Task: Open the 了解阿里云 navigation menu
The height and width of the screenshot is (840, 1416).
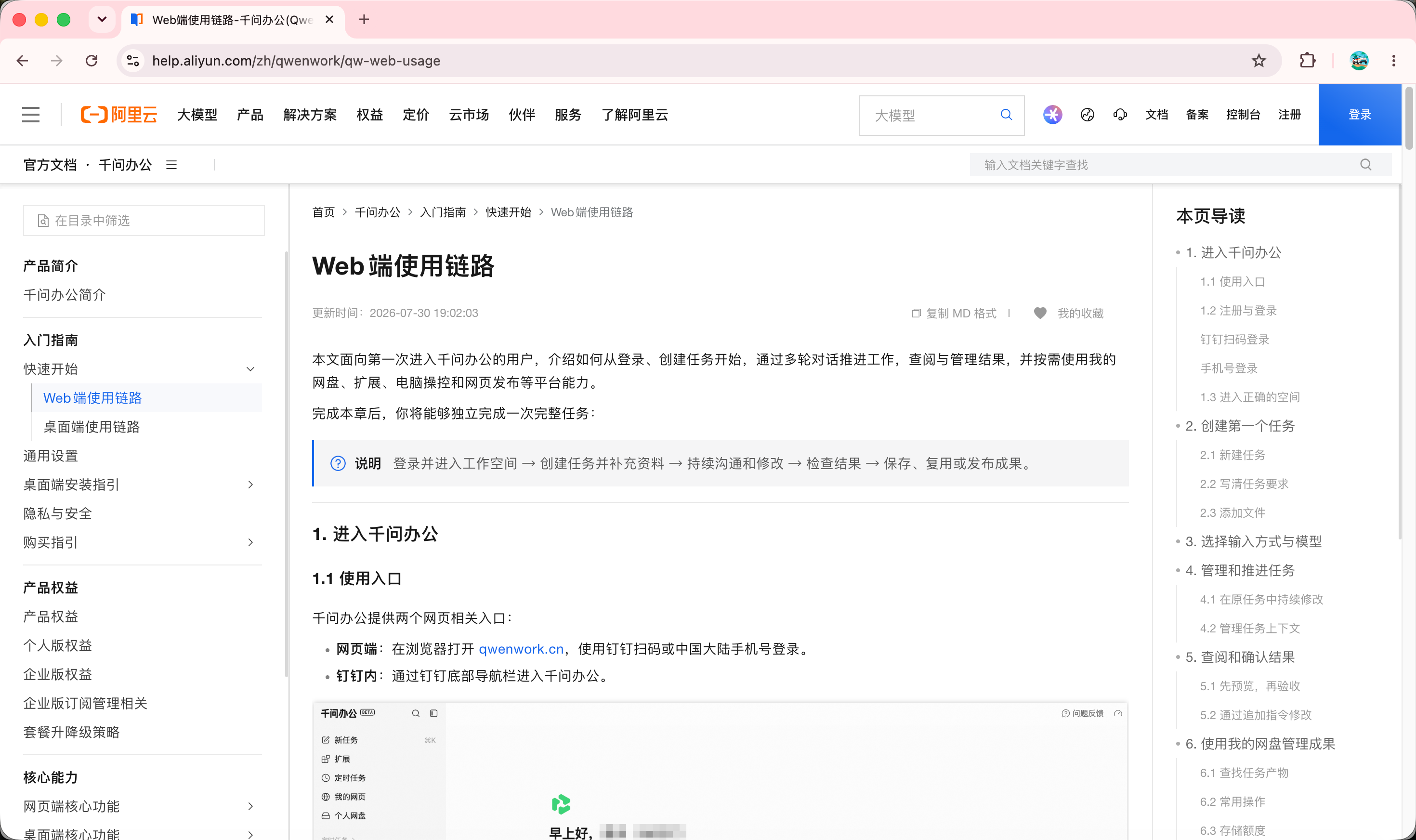Action: pyautogui.click(x=634, y=115)
